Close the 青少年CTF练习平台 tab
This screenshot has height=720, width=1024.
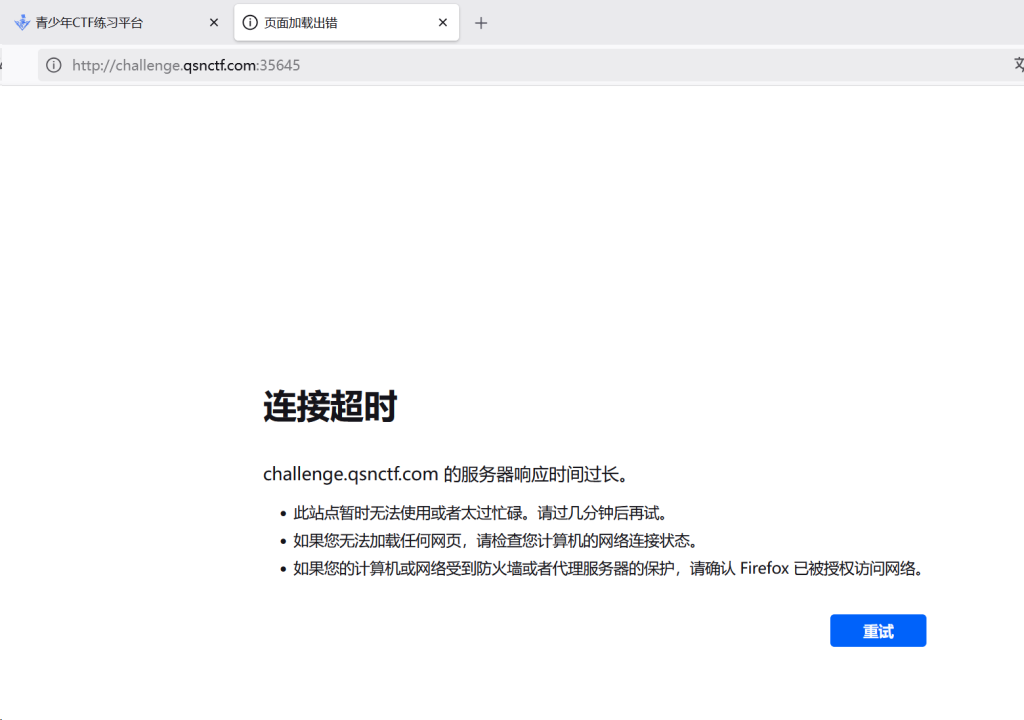[x=213, y=22]
